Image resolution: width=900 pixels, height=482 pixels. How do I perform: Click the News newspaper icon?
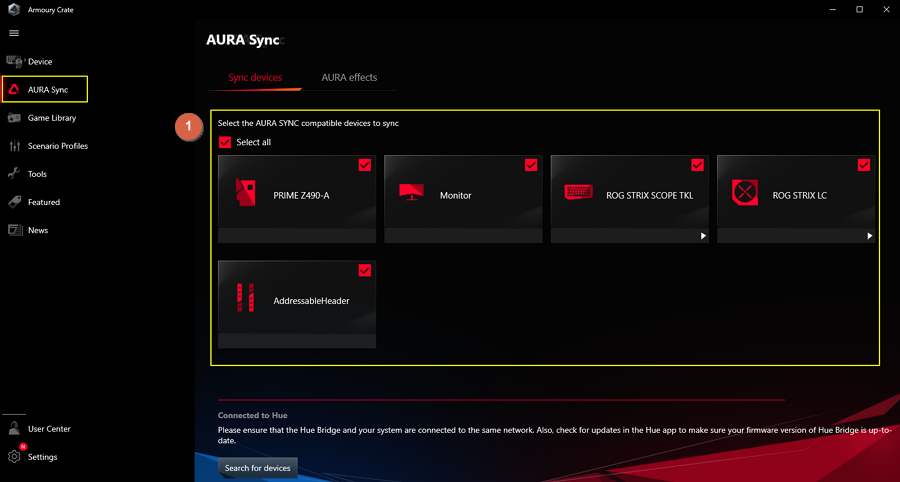point(14,230)
